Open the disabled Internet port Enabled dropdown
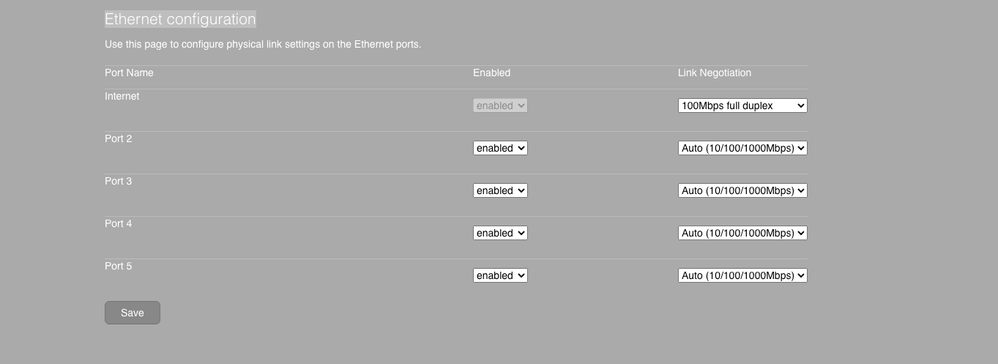 click(x=500, y=106)
